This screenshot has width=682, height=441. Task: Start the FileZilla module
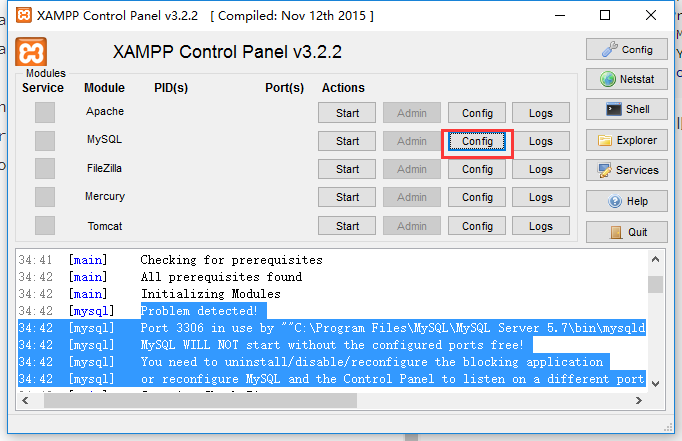click(x=347, y=169)
